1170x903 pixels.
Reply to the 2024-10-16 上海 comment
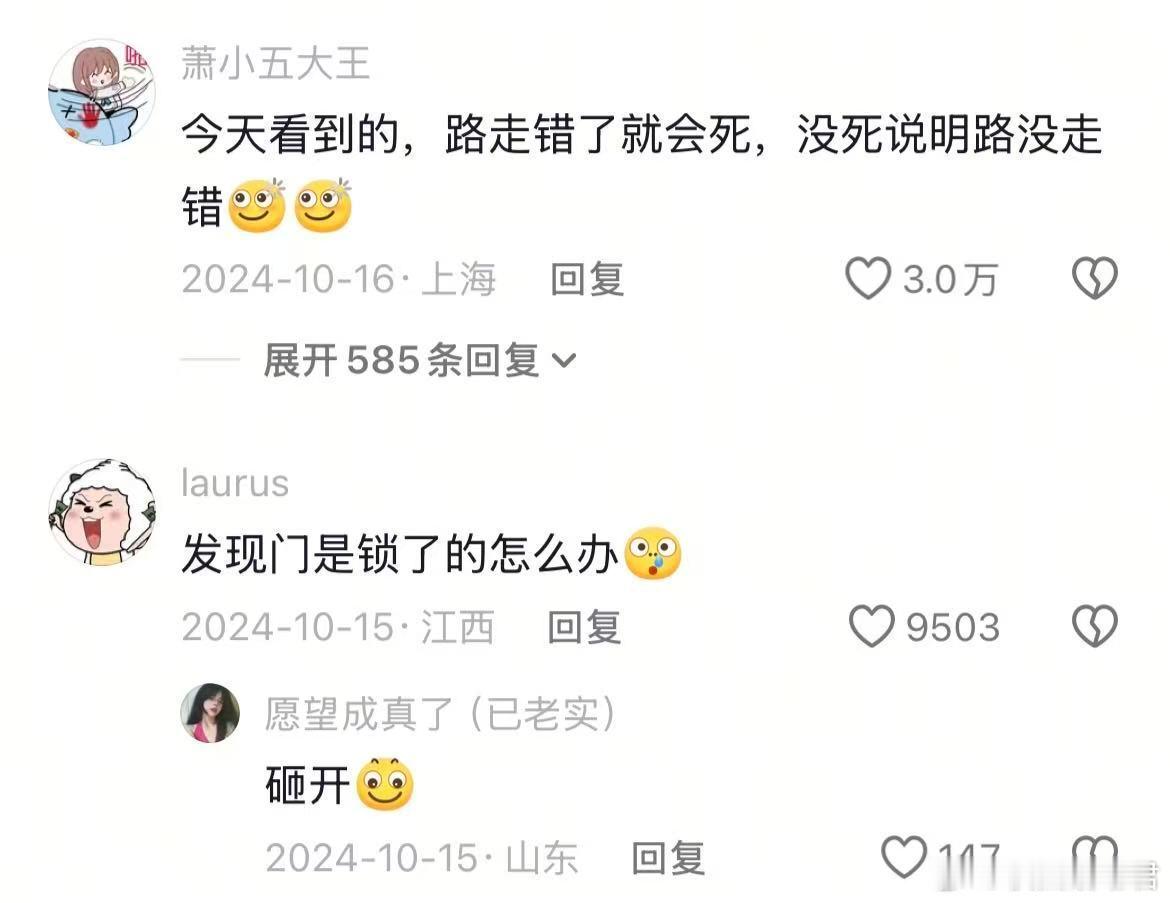pyautogui.click(x=587, y=279)
